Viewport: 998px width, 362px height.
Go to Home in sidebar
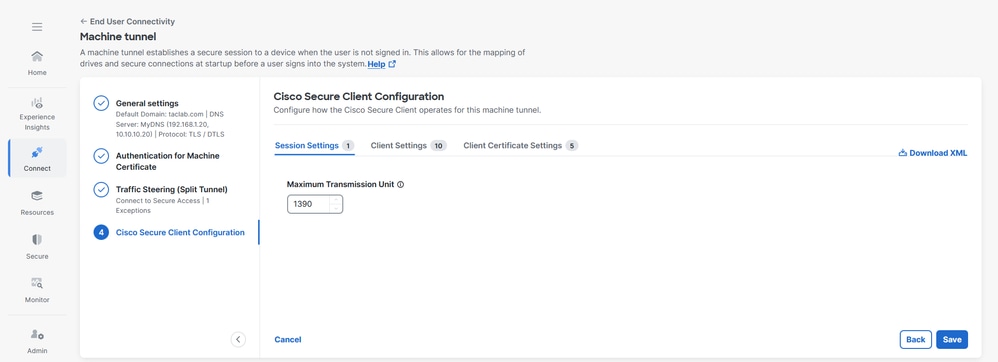pos(37,63)
